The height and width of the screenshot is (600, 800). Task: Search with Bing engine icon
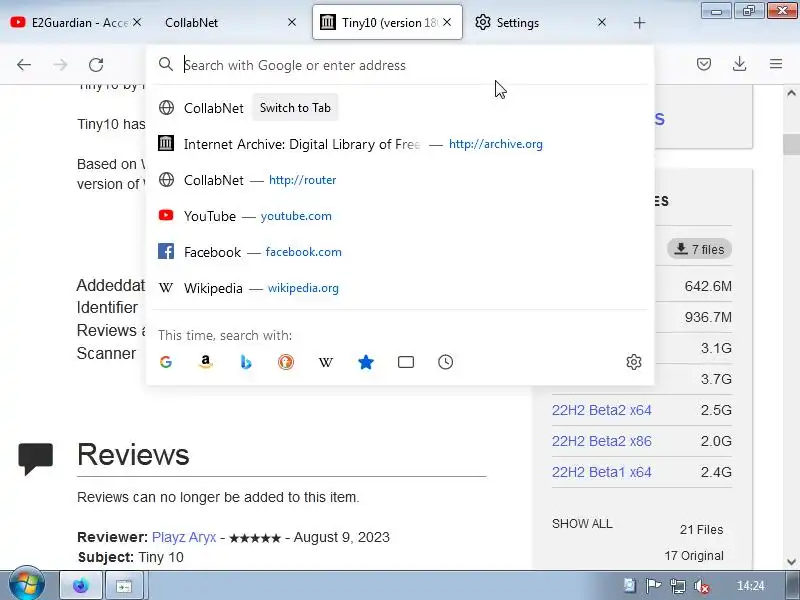[246, 362]
